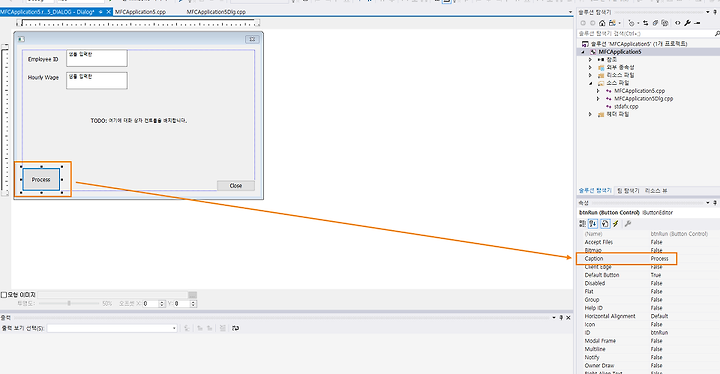Image resolution: width=720 pixels, height=374 pixels.
Task: Click the Alphabetical sort icon in Properties
Action: [593, 224]
